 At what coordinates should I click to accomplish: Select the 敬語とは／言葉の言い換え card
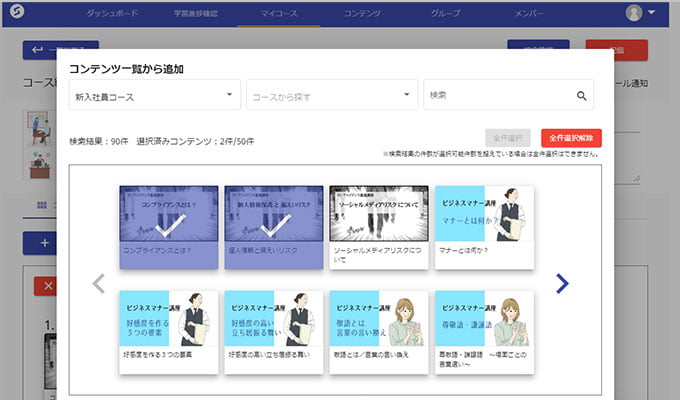(379, 332)
